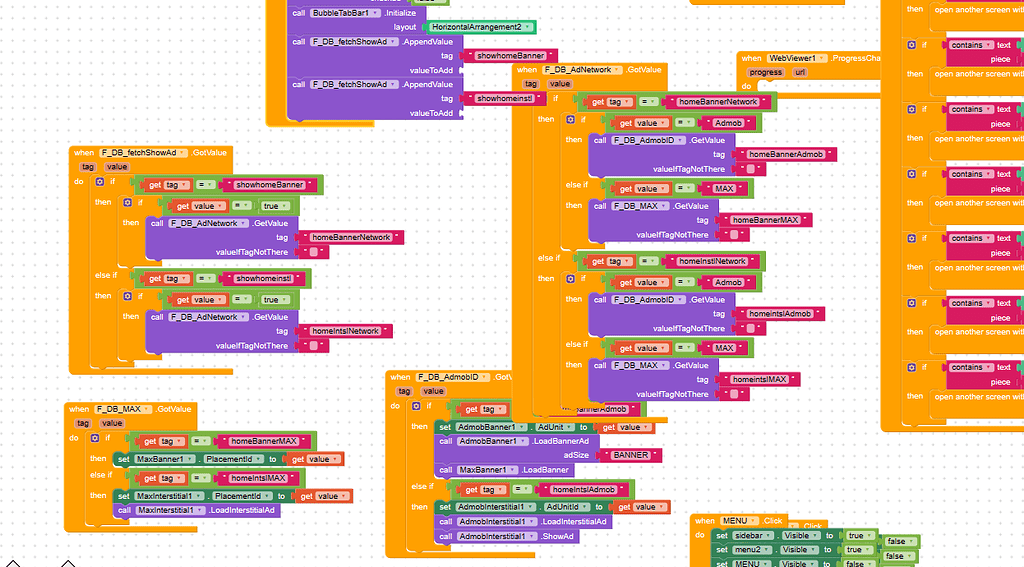The width and height of the screenshot is (1024, 567).
Task: Edit homeBannerMAX text in the F_DB_MAX event
Action: tap(264, 441)
